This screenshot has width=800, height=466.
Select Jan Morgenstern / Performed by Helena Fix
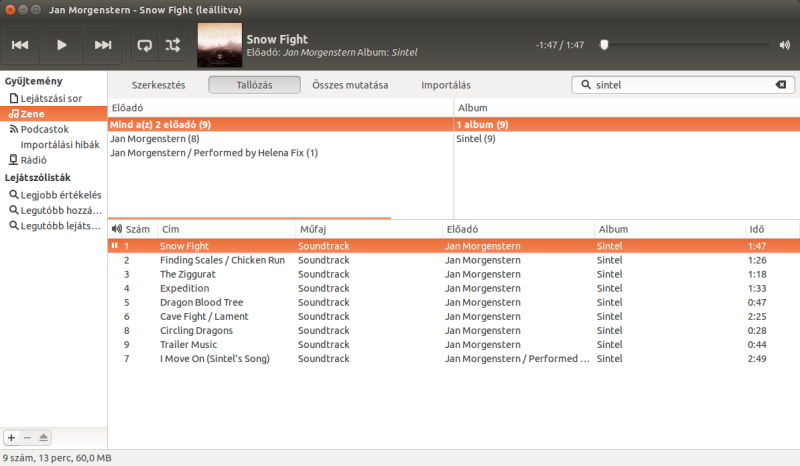[x=280, y=153]
